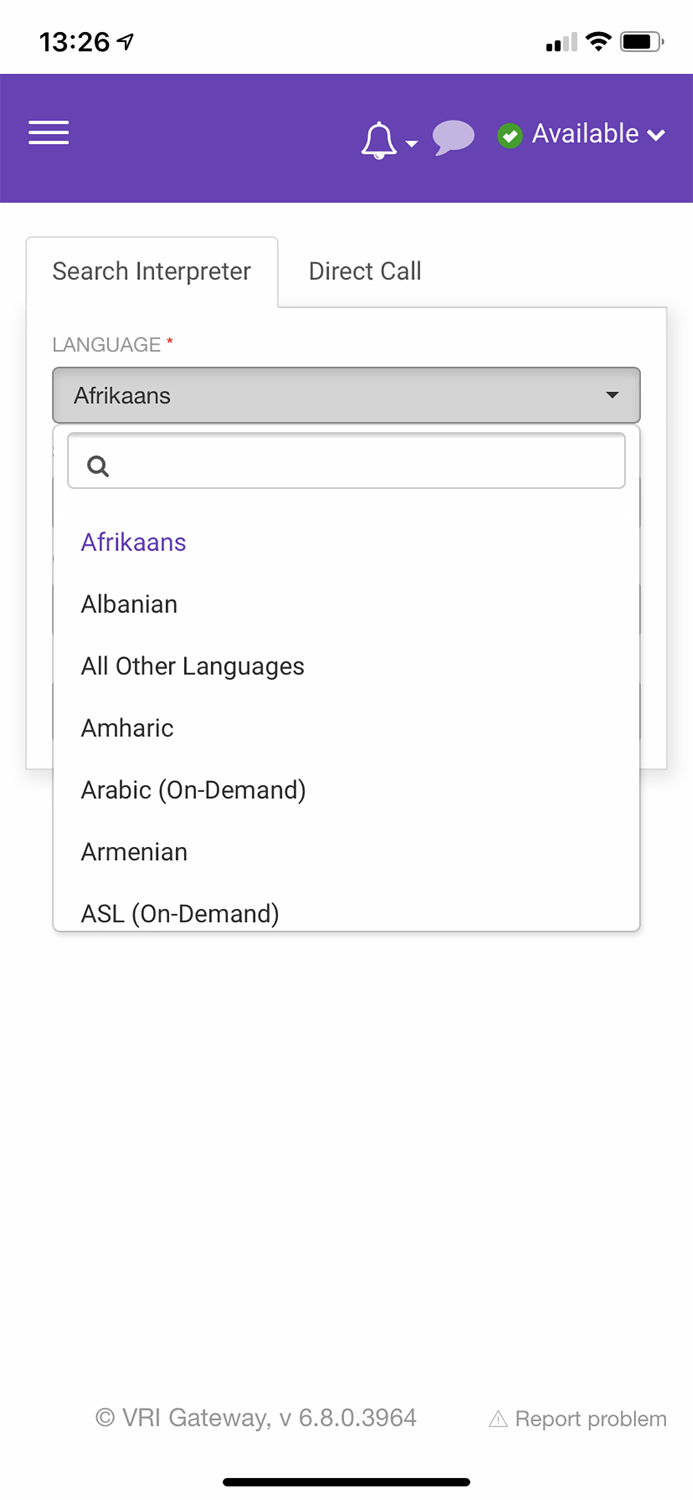Select the All Other Languages option
The width and height of the screenshot is (693, 1500).
(x=193, y=666)
